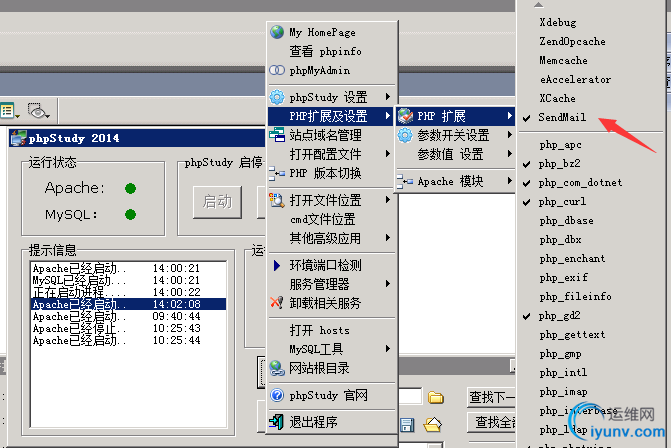
Task: Click the 打开文件位置 icon
Action: tap(277, 200)
